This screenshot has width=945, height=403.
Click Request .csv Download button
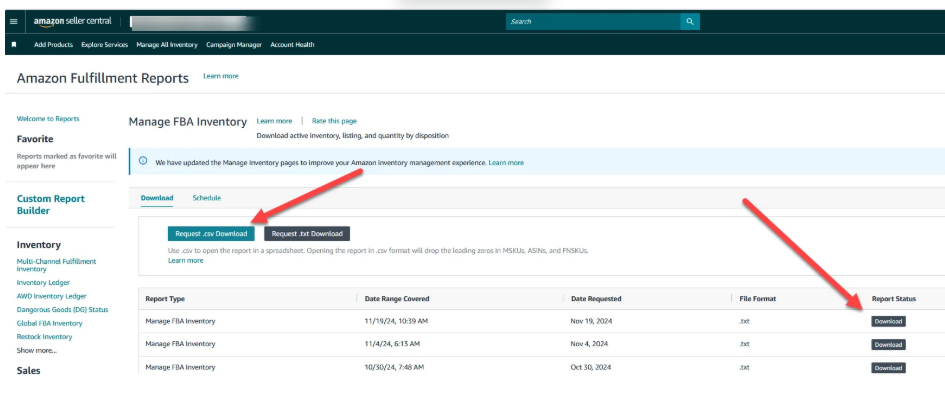tap(211, 234)
